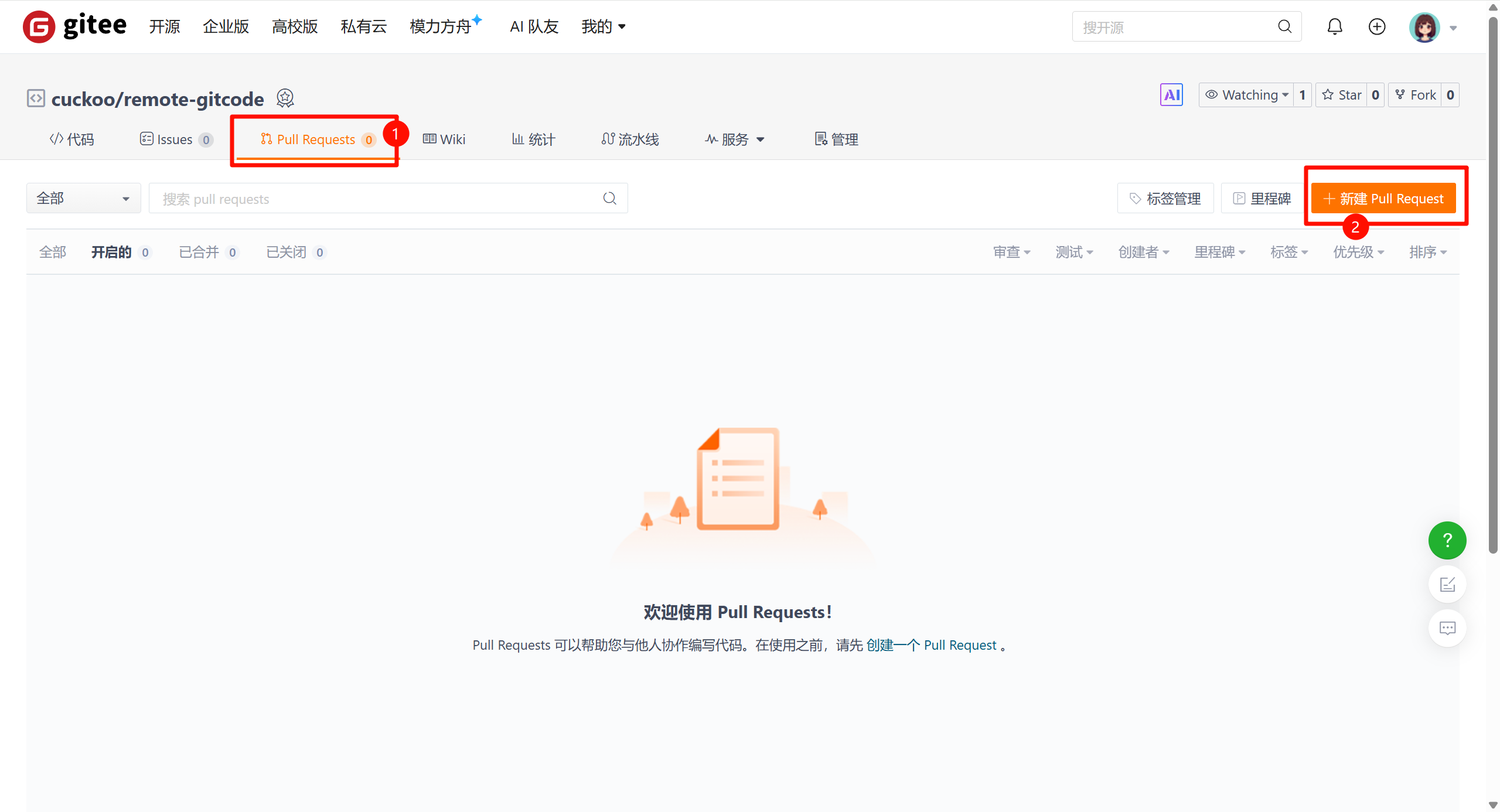The image size is (1500, 812).
Task: Star the repository
Action: (x=1342, y=95)
